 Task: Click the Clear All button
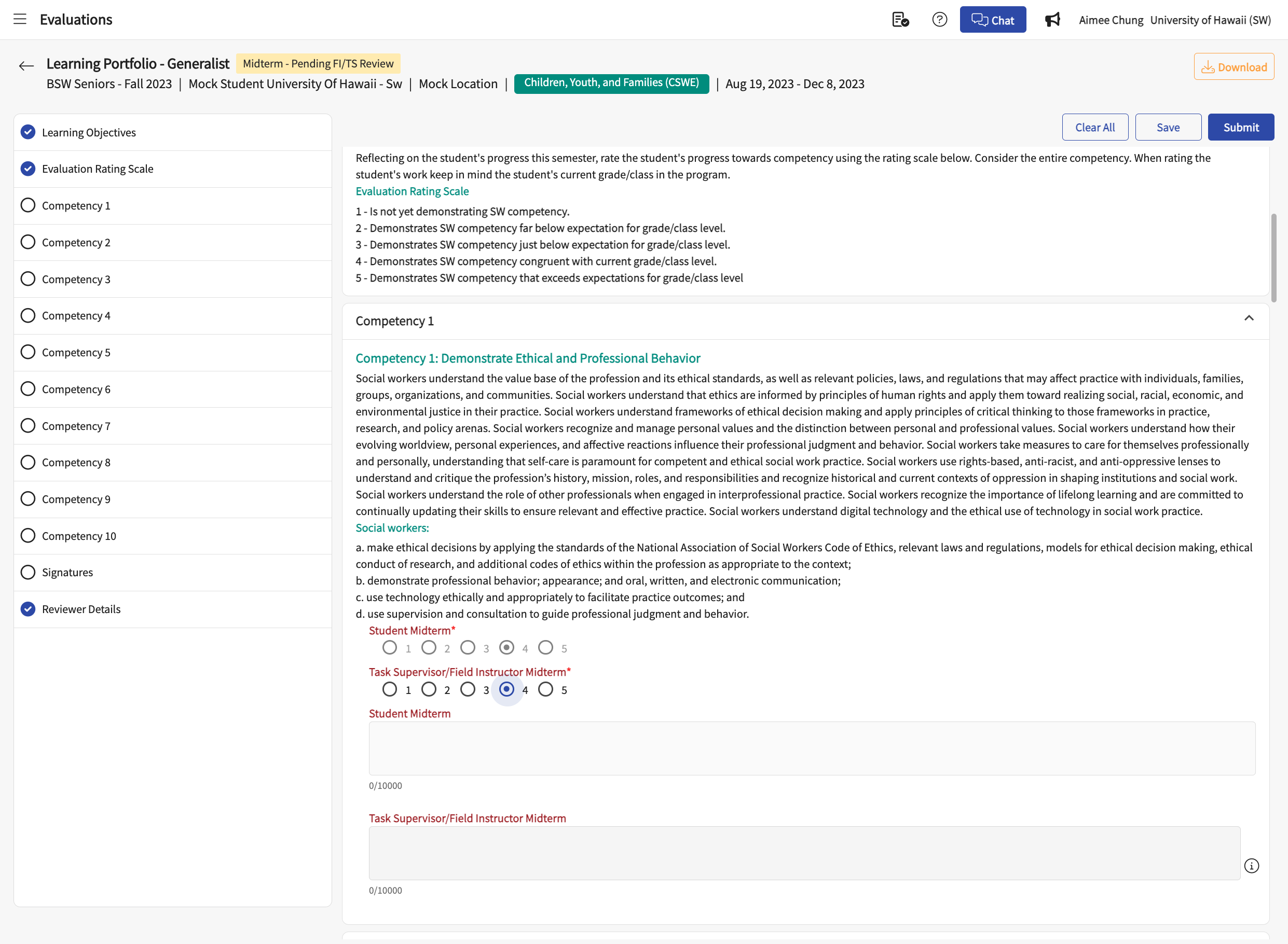[1095, 127]
